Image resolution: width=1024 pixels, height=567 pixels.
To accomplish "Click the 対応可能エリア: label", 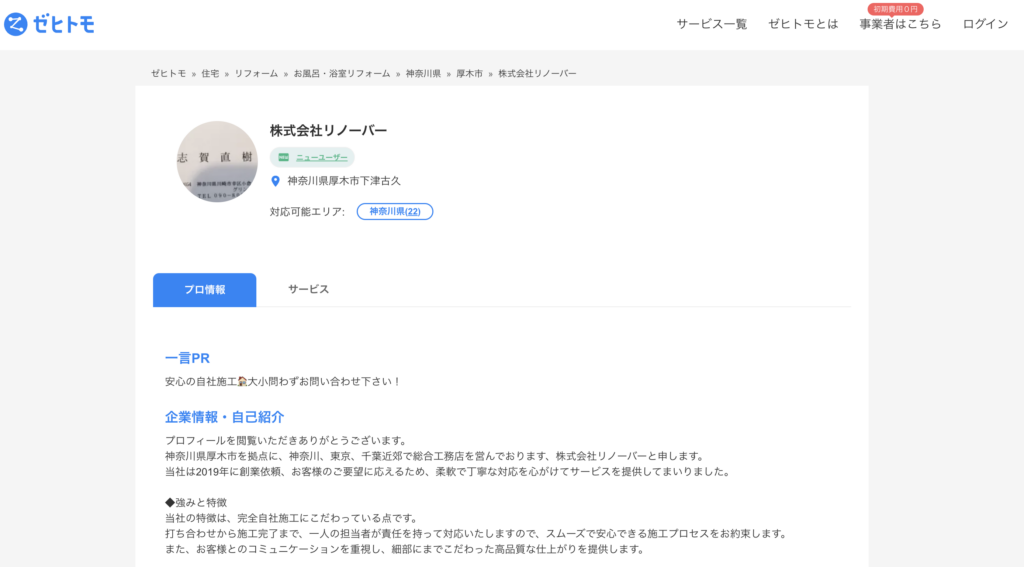I will (308, 212).
